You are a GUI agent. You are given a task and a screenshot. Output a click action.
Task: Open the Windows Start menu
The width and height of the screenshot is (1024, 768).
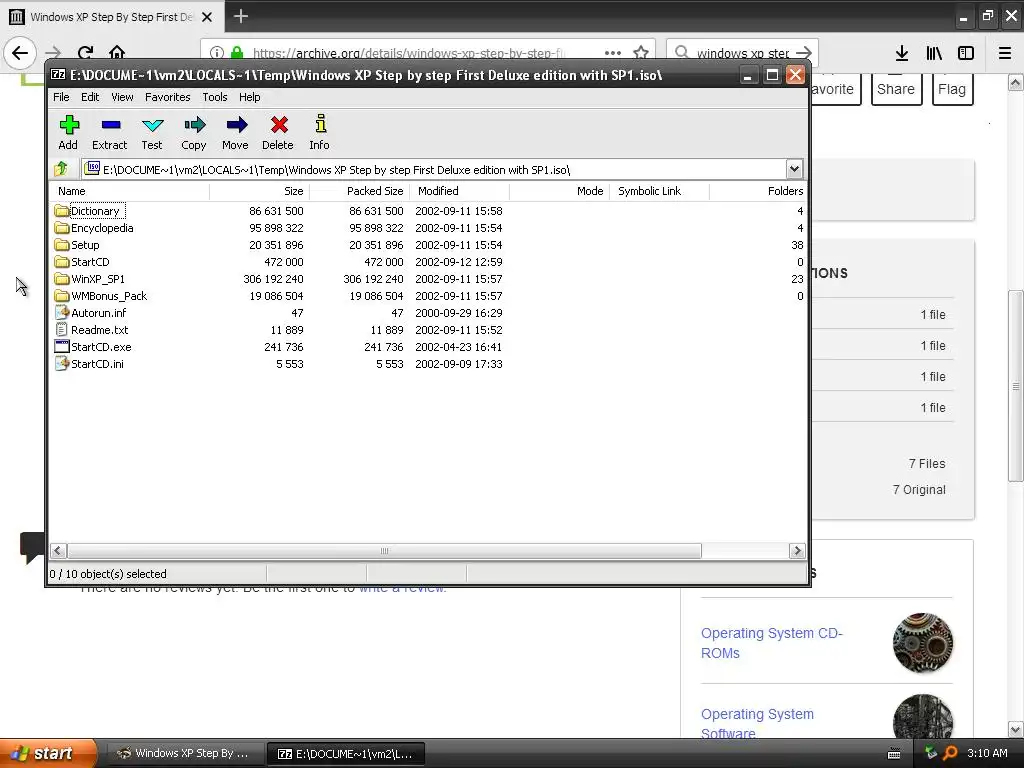point(48,753)
